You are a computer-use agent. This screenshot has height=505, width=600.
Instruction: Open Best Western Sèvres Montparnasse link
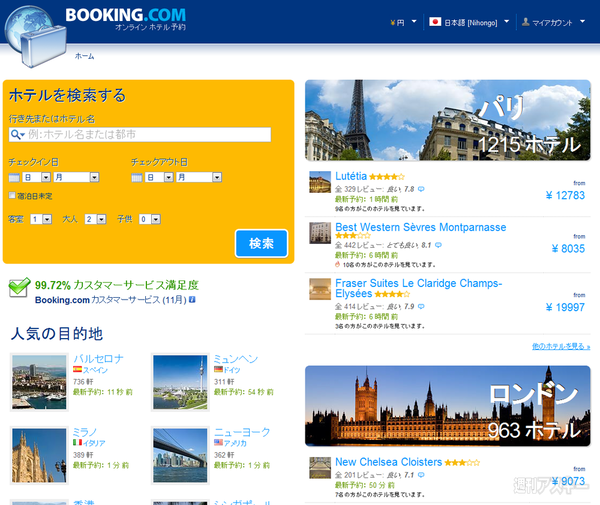tap(421, 227)
